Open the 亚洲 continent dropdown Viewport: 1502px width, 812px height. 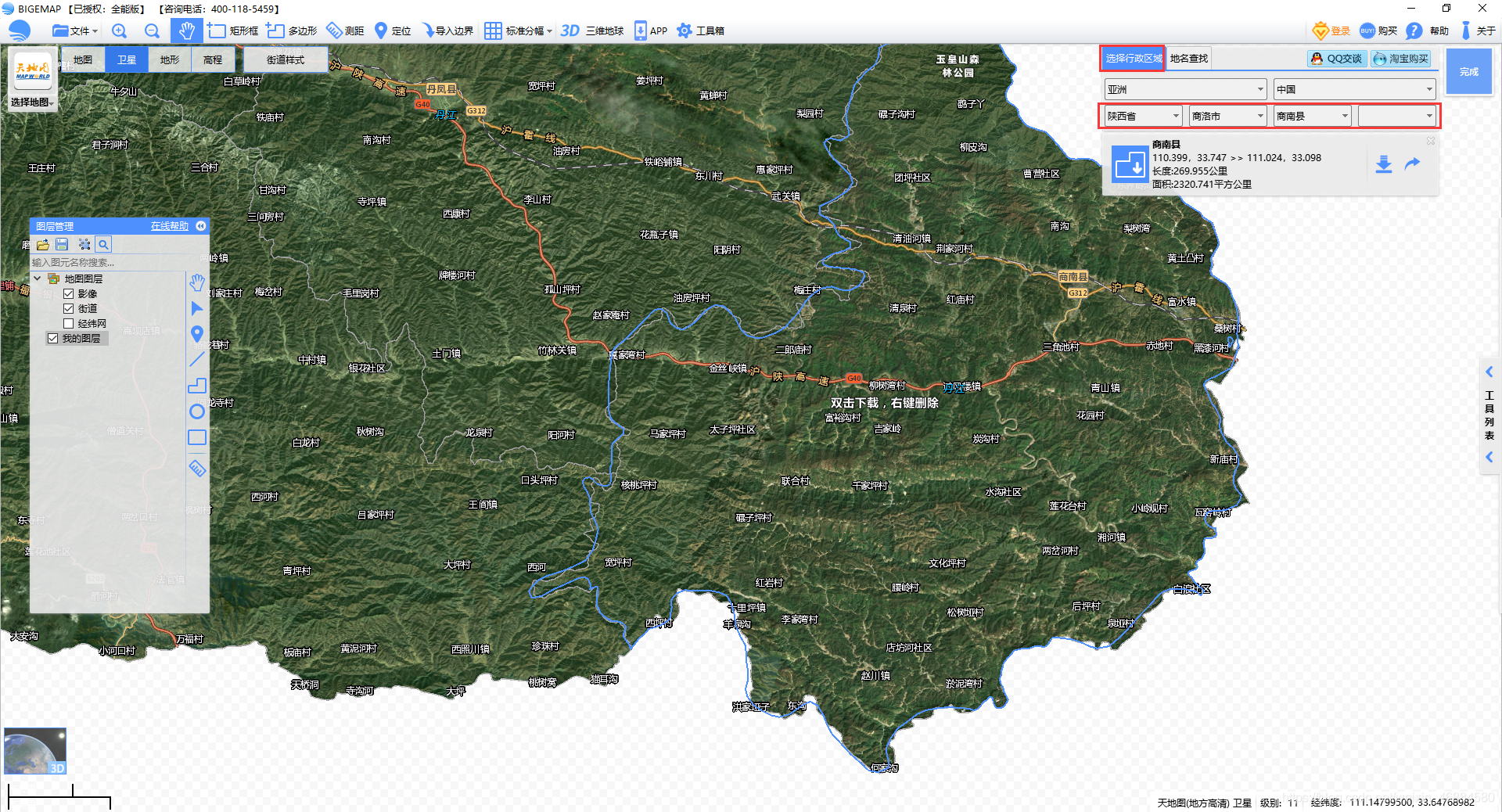pyautogui.click(x=1185, y=89)
